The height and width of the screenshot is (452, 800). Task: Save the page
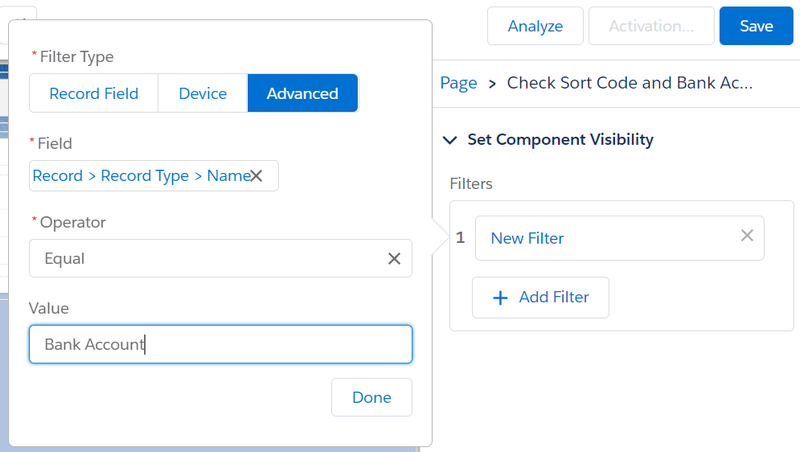pos(756,26)
